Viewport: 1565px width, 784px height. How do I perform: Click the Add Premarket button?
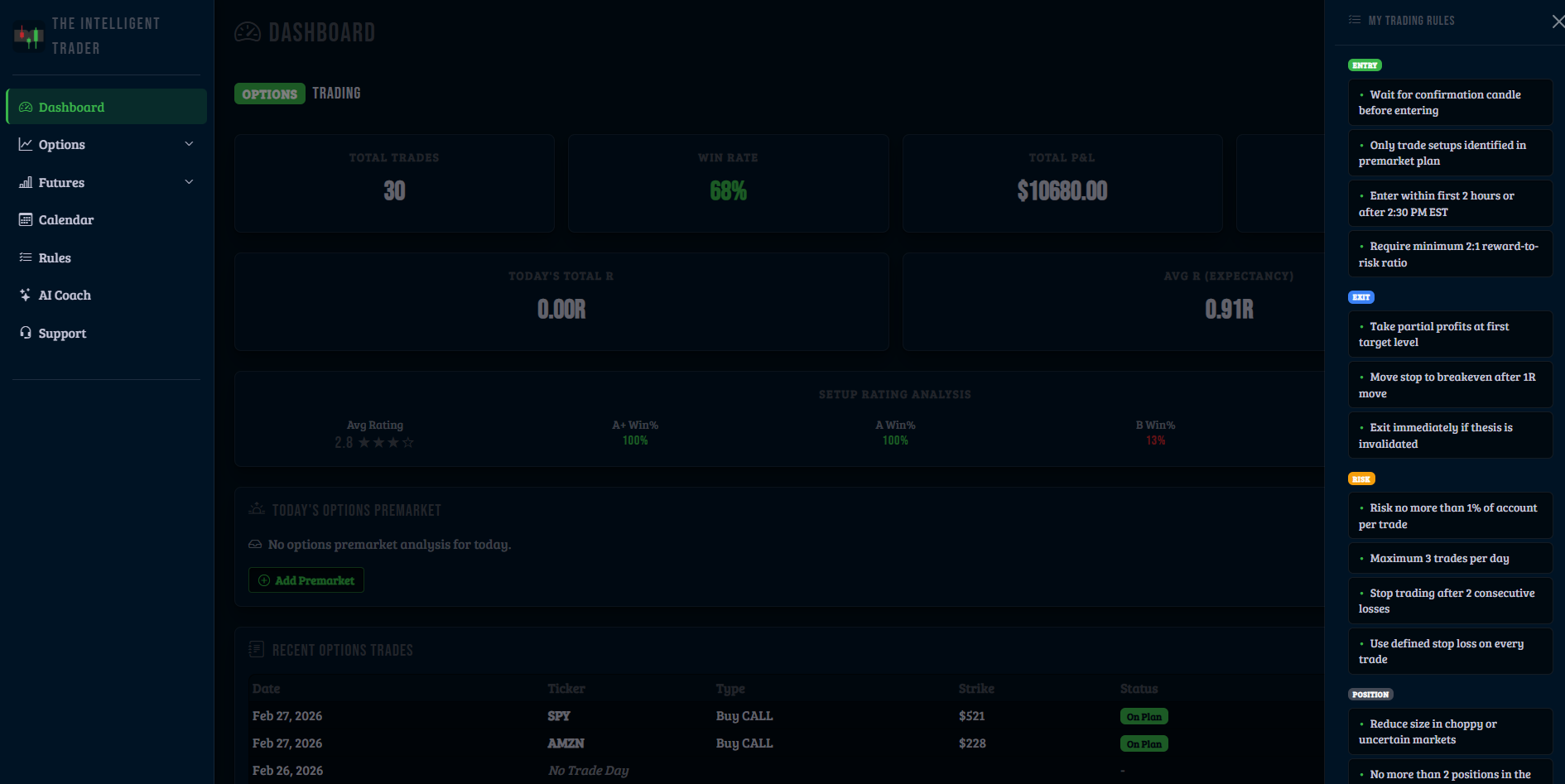[306, 580]
